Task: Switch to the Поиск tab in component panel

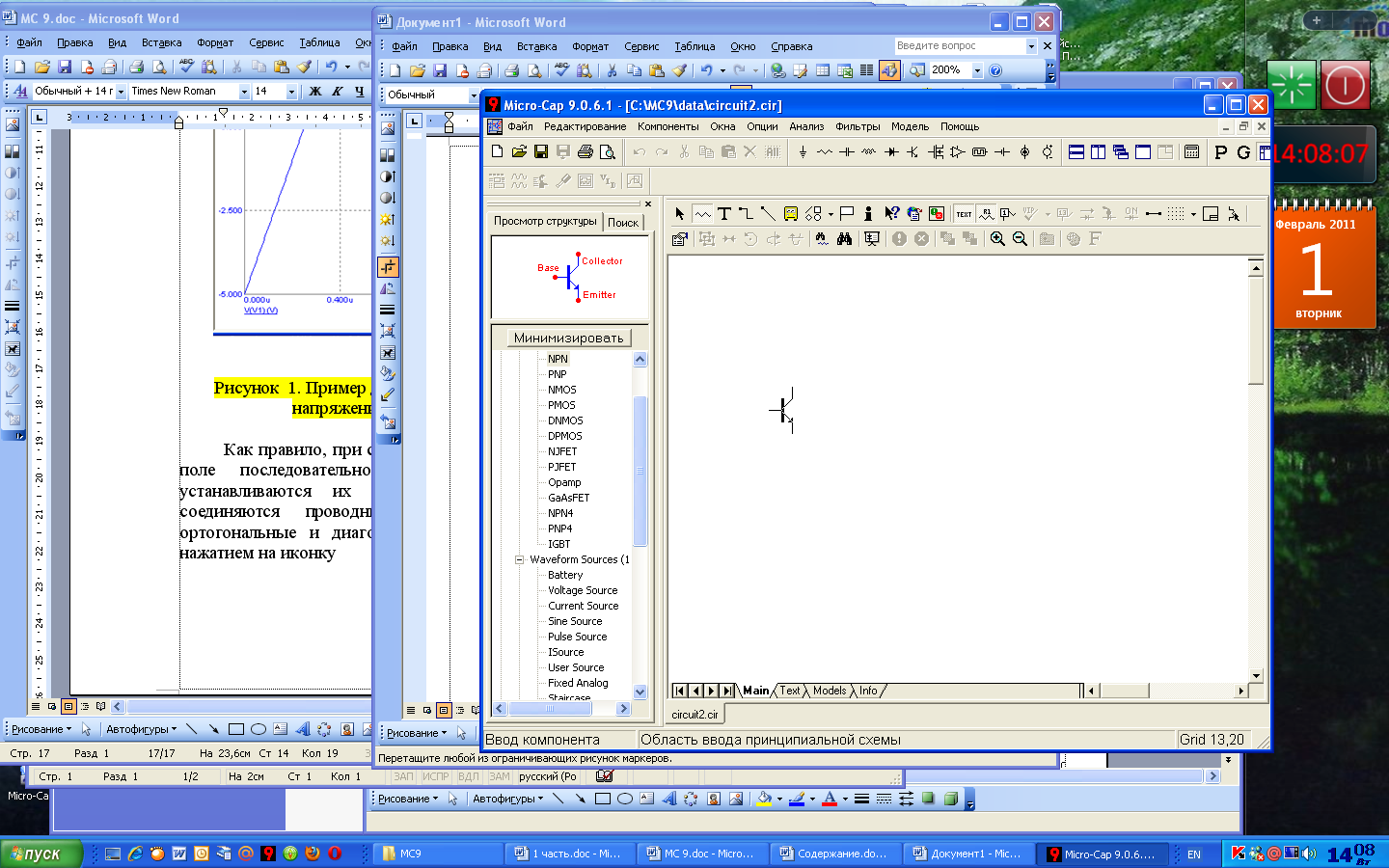Action: point(623,223)
